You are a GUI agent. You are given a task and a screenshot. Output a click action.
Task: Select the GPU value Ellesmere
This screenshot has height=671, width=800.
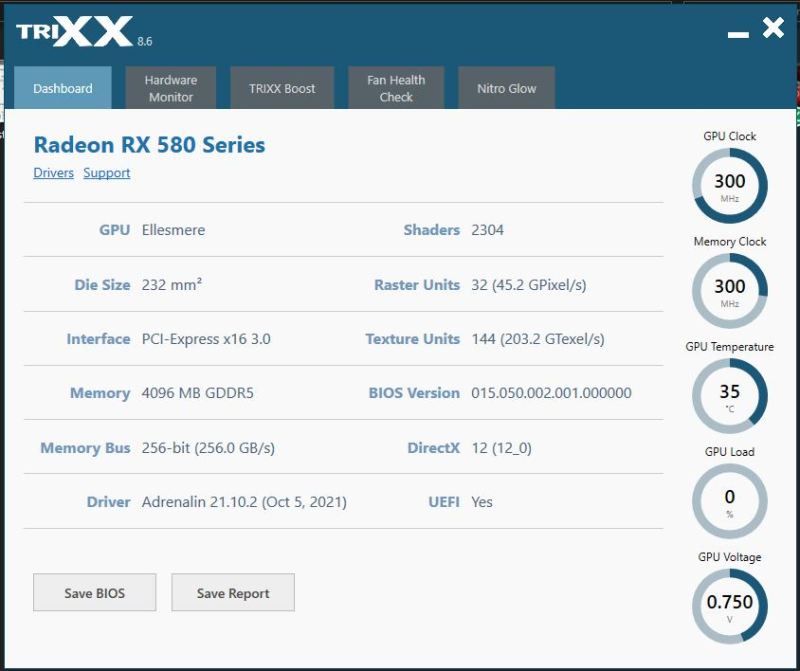coord(173,230)
